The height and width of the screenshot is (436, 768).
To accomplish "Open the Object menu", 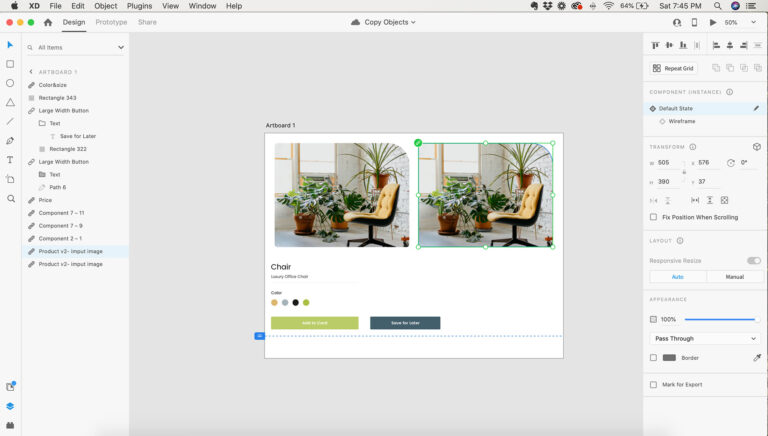I will pos(105,6).
